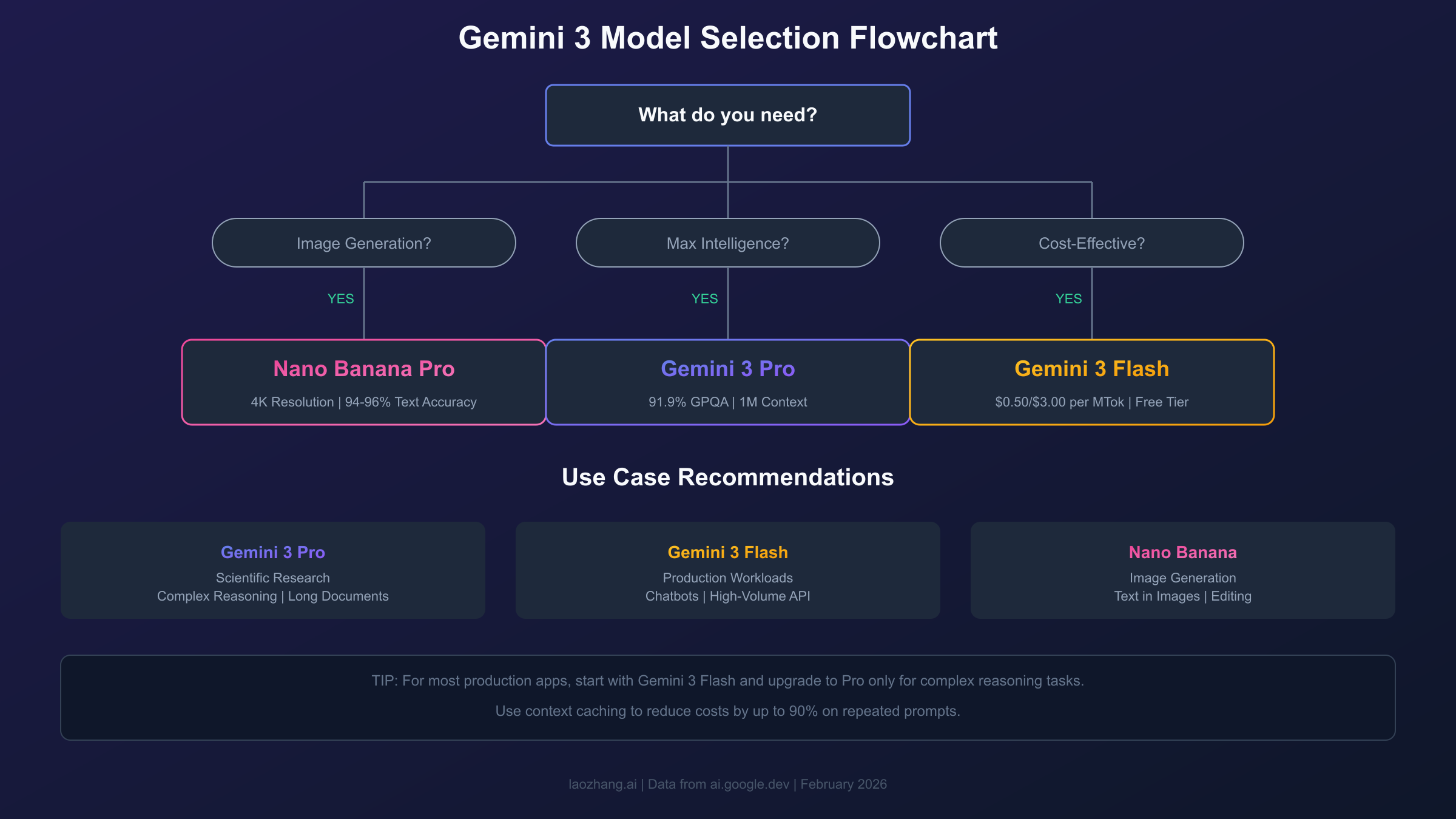This screenshot has height=819, width=1456.
Task: Click '$0.50/$3.00 per MTok' pricing text
Action: coord(1059,402)
